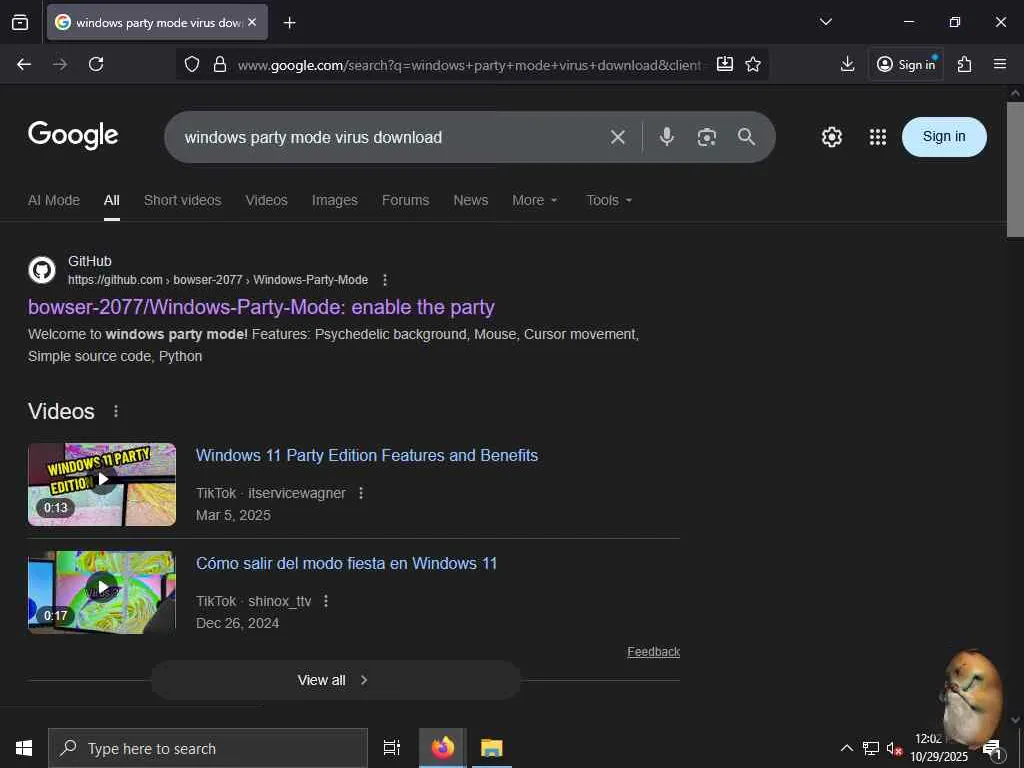1024x768 pixels.
Task: Open tracking protection shield icon
Action: [x=191, y=64]
